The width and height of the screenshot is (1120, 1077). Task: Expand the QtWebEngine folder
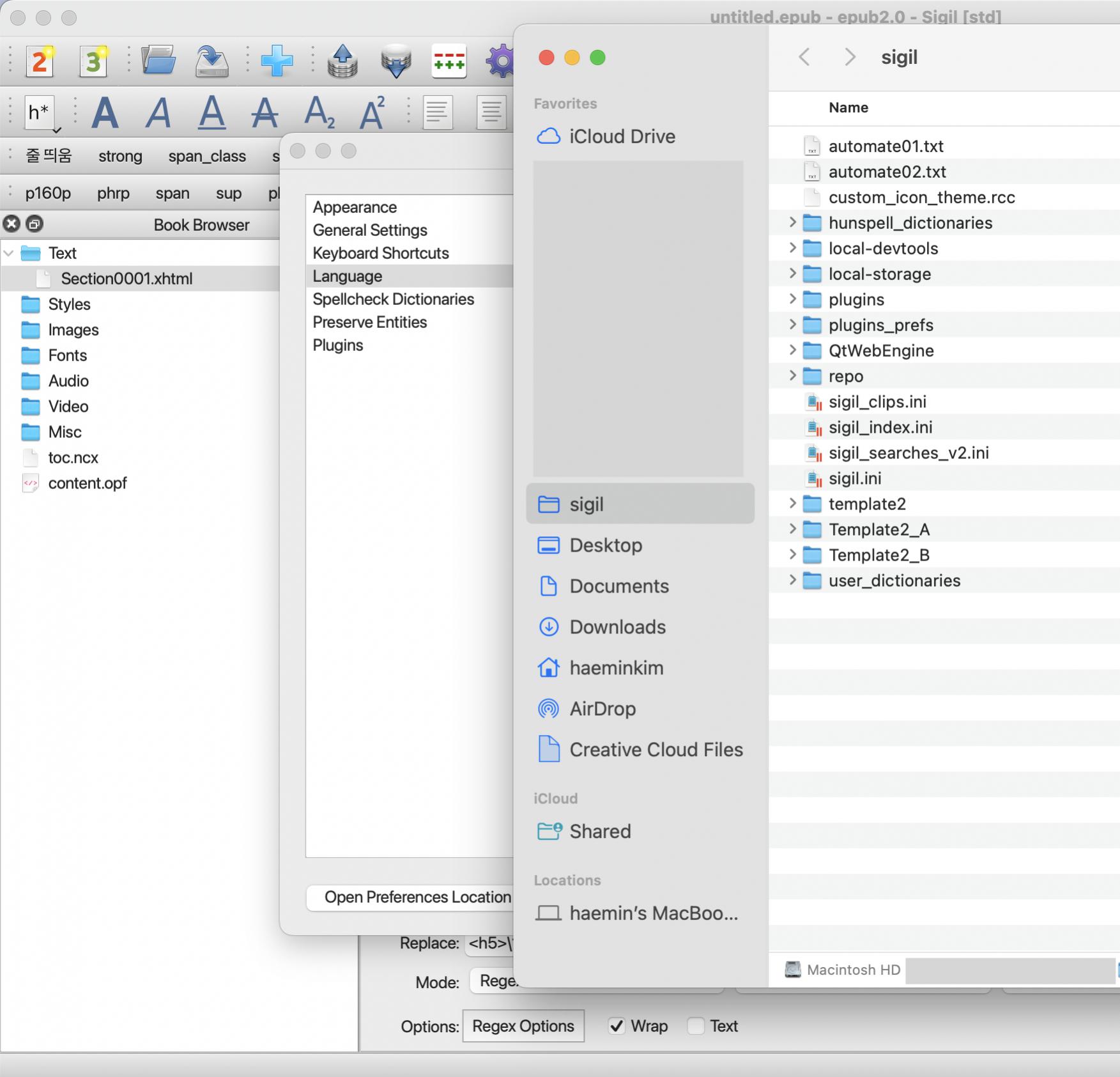[792, 350]
